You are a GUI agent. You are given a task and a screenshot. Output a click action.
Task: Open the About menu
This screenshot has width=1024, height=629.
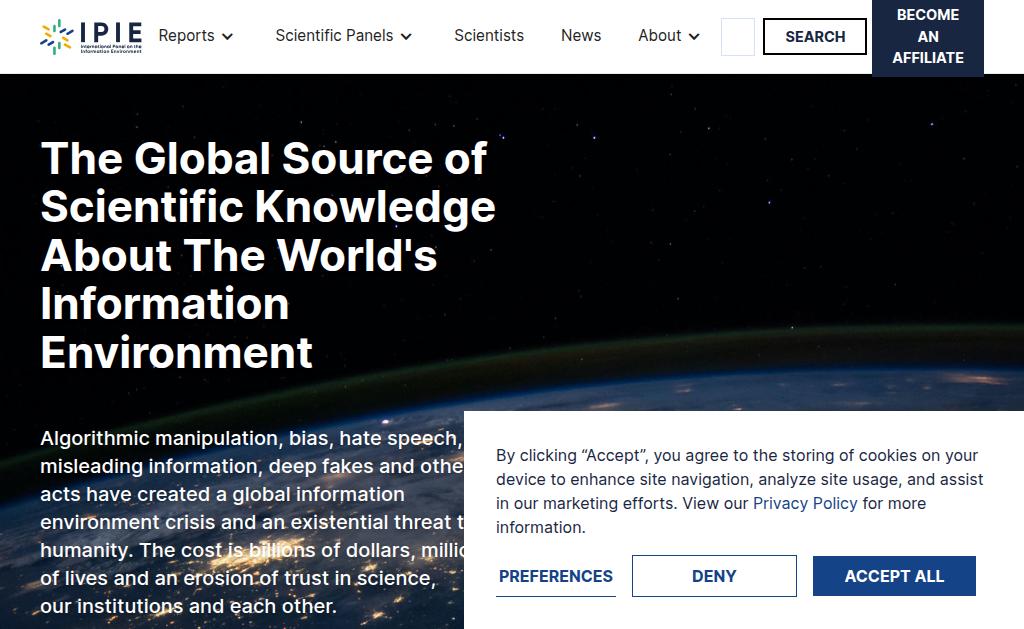point(660,36)
